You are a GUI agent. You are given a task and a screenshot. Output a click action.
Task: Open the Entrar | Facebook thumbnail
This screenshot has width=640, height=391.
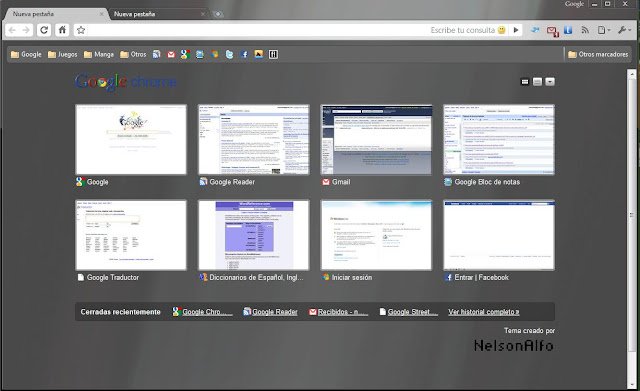499,235
